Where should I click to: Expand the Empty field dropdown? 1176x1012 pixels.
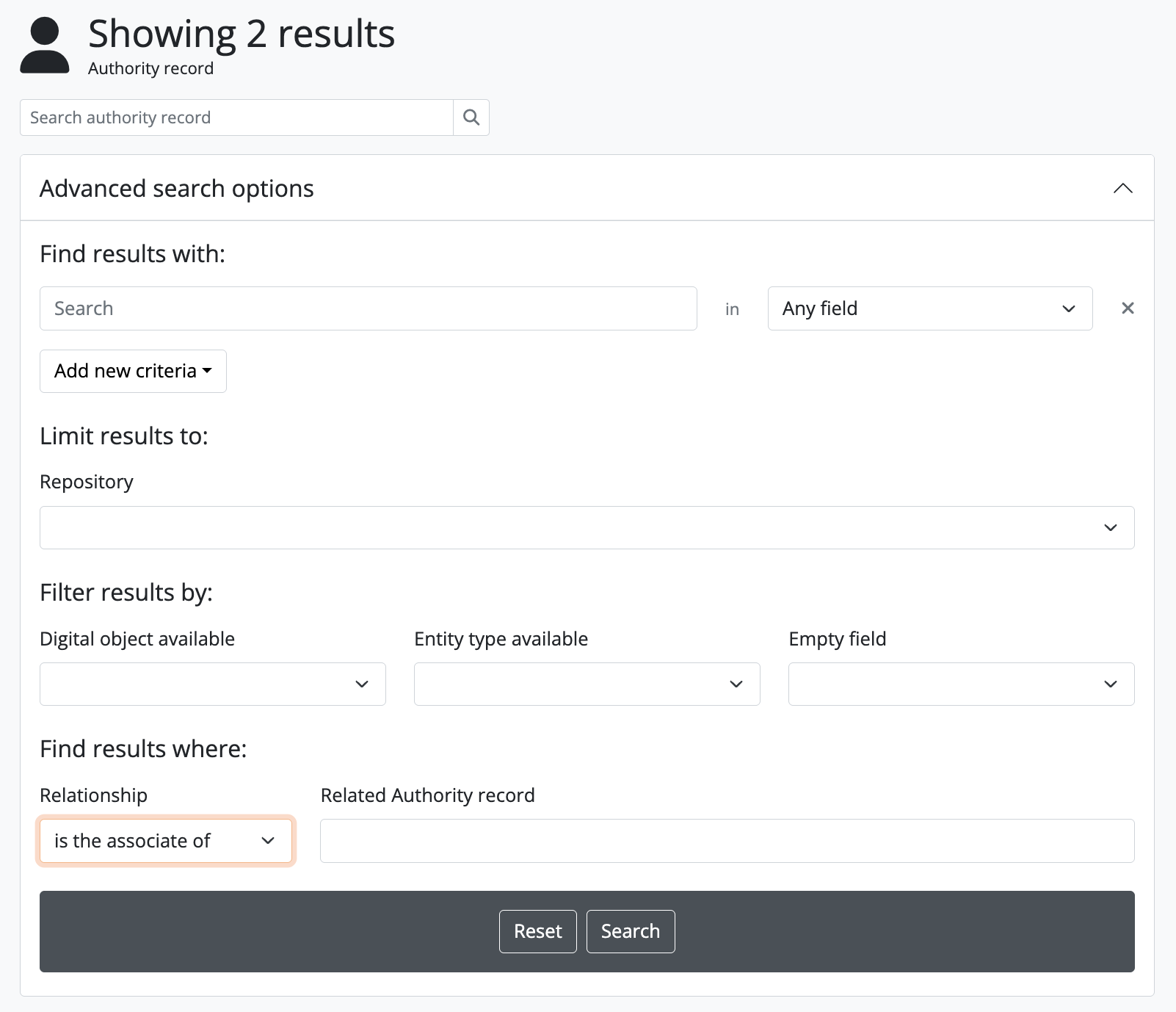(x=961, y=684)
